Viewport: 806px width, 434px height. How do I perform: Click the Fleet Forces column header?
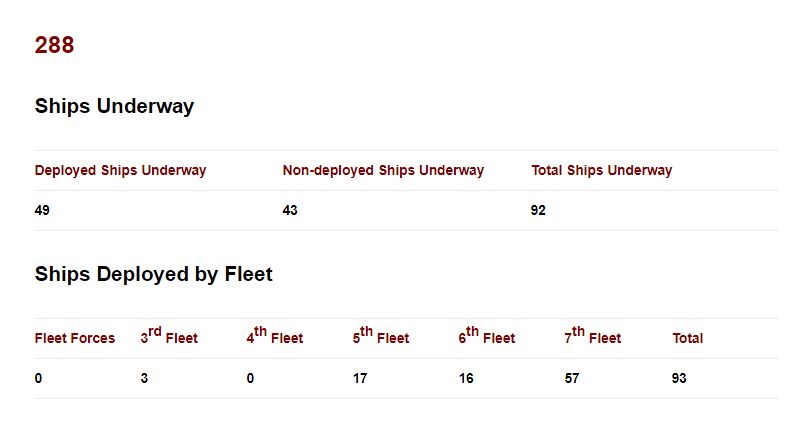(x=75, y=339)
